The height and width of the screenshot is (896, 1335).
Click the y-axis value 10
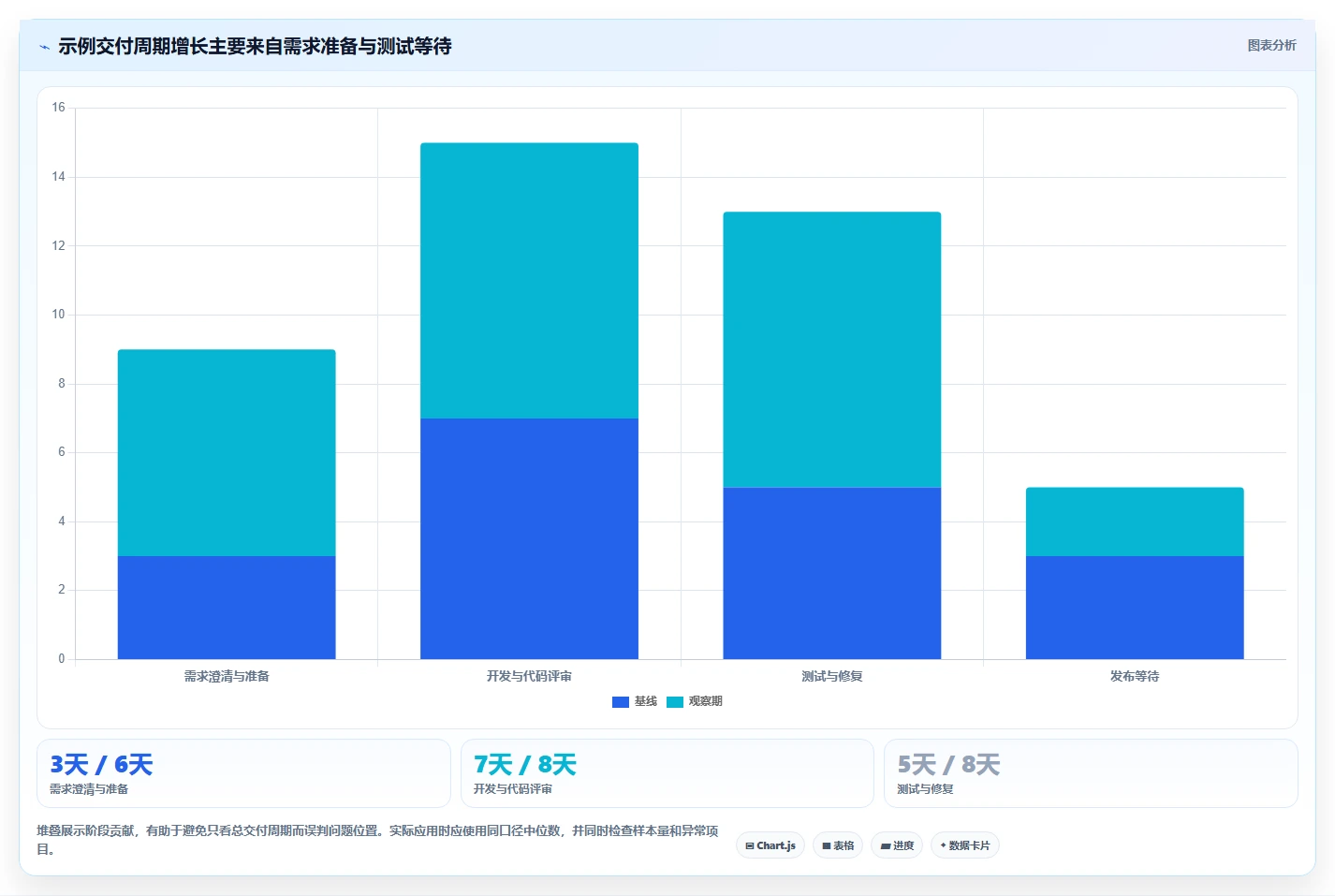(x=59, y=315)
